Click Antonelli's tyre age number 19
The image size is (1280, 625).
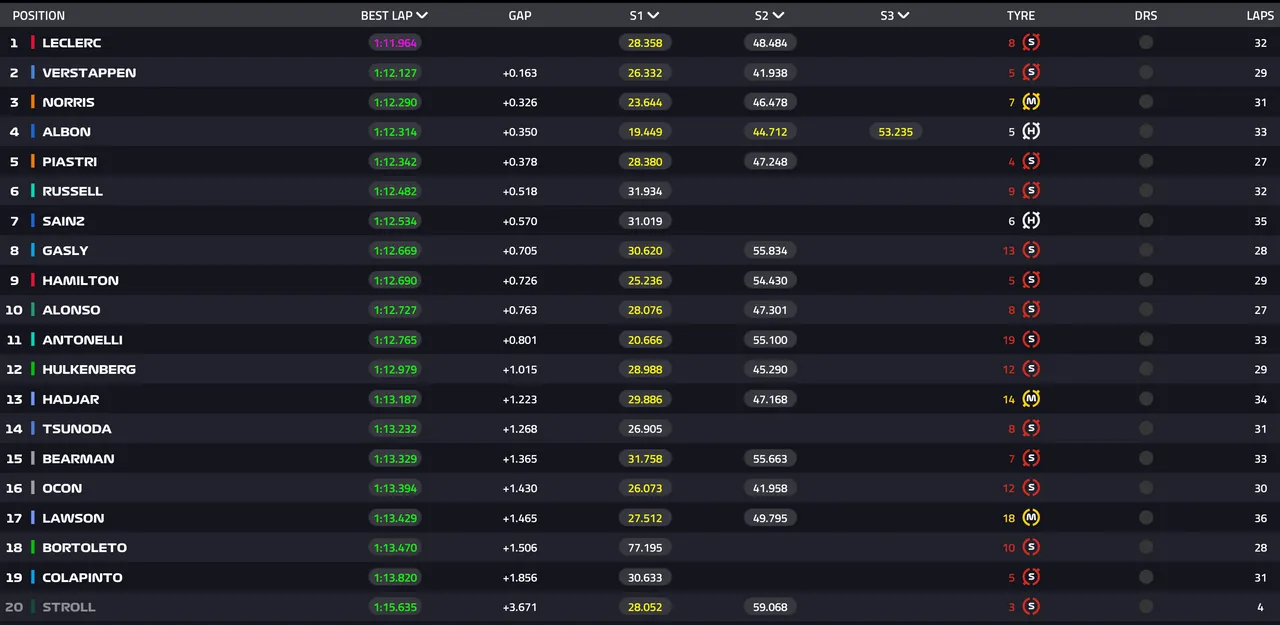click(x=1009, y=340)
